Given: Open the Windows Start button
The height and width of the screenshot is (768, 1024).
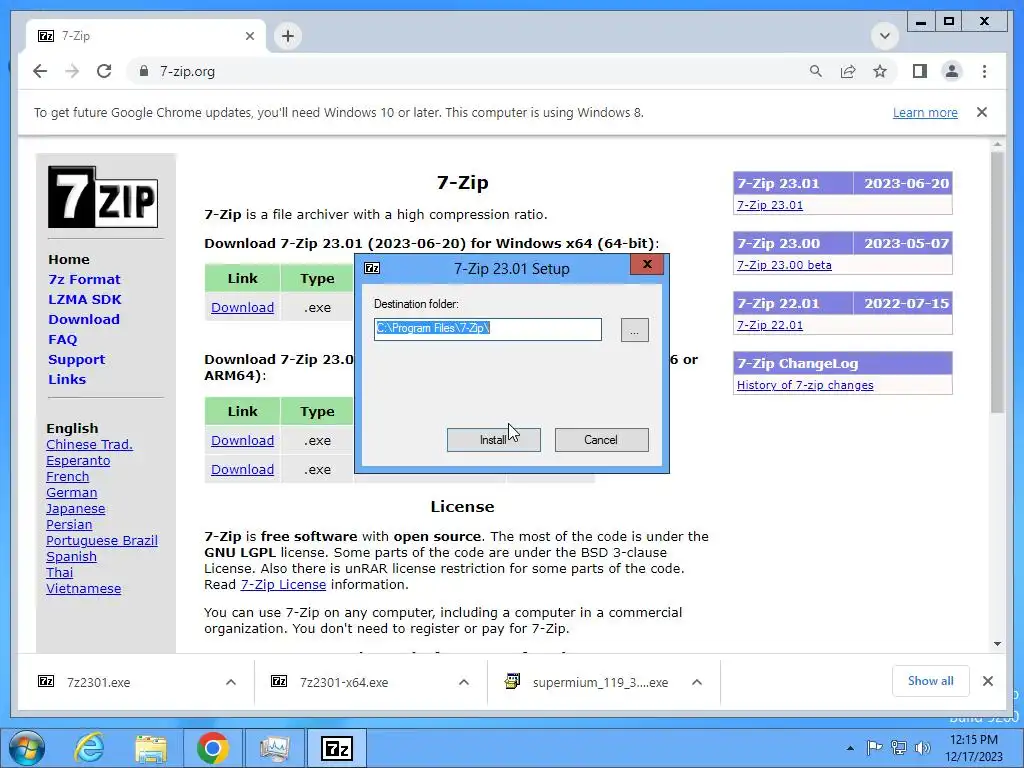Looking at the screenshot, I should point(26,748).
